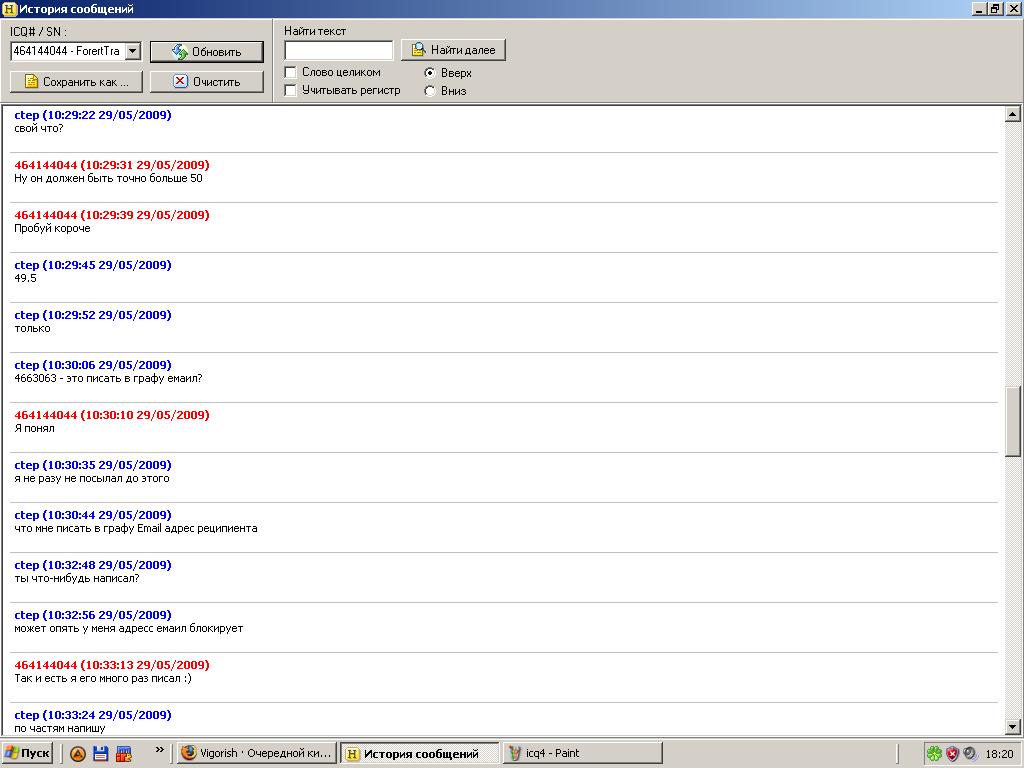Click the scroll down arrow in message history
This screenshot has height=768, width=1024.
tap(1012, 727)
